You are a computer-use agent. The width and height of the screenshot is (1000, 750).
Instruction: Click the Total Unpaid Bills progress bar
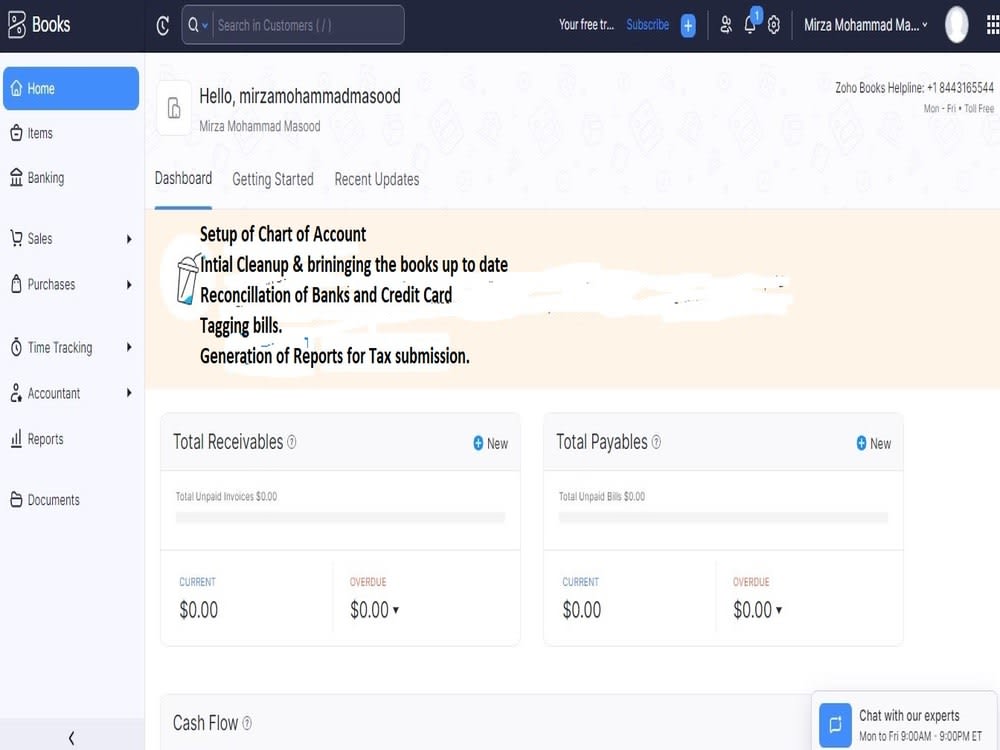(723, 517)
